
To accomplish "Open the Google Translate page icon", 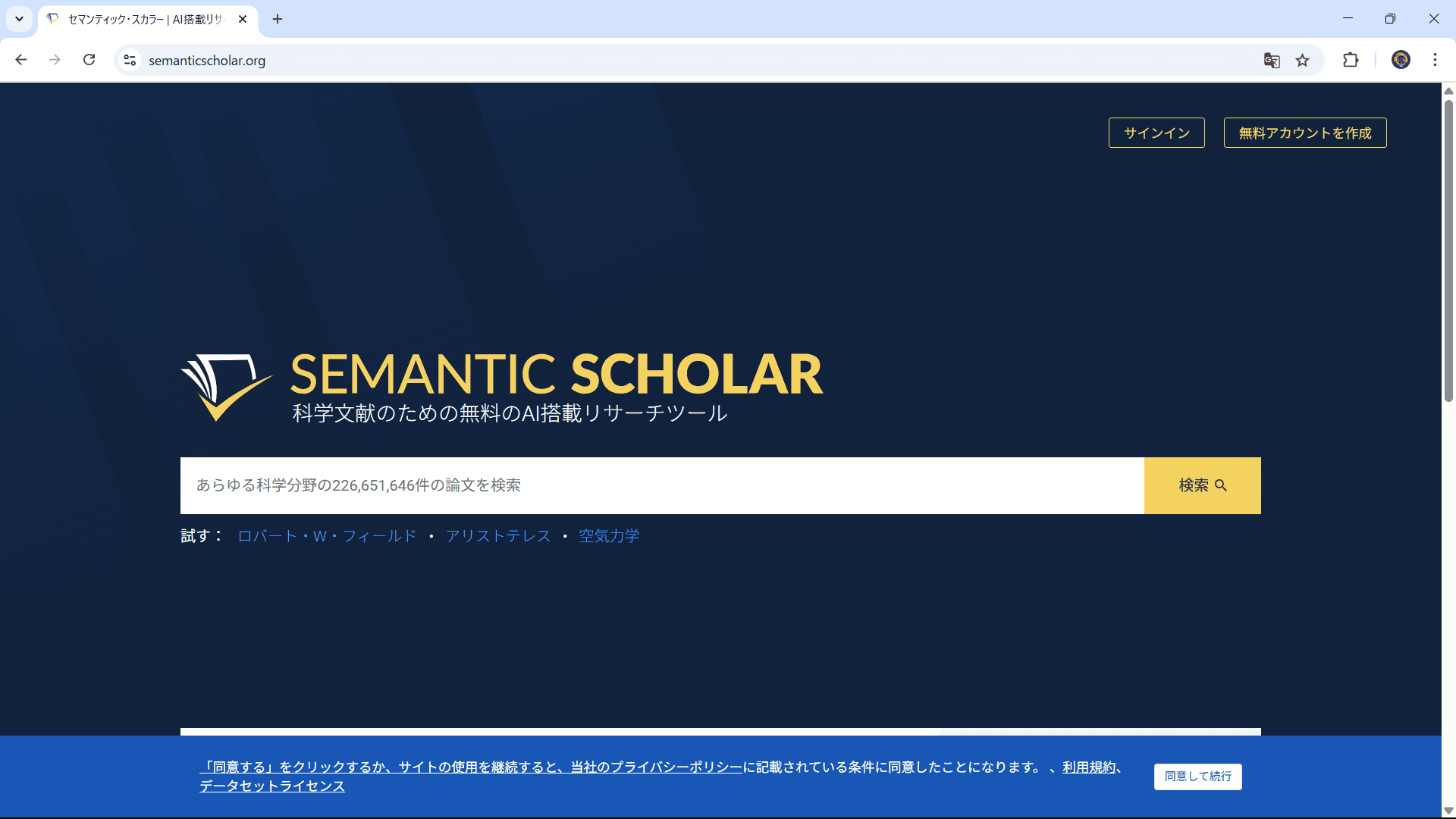I will click(1272, 60).
